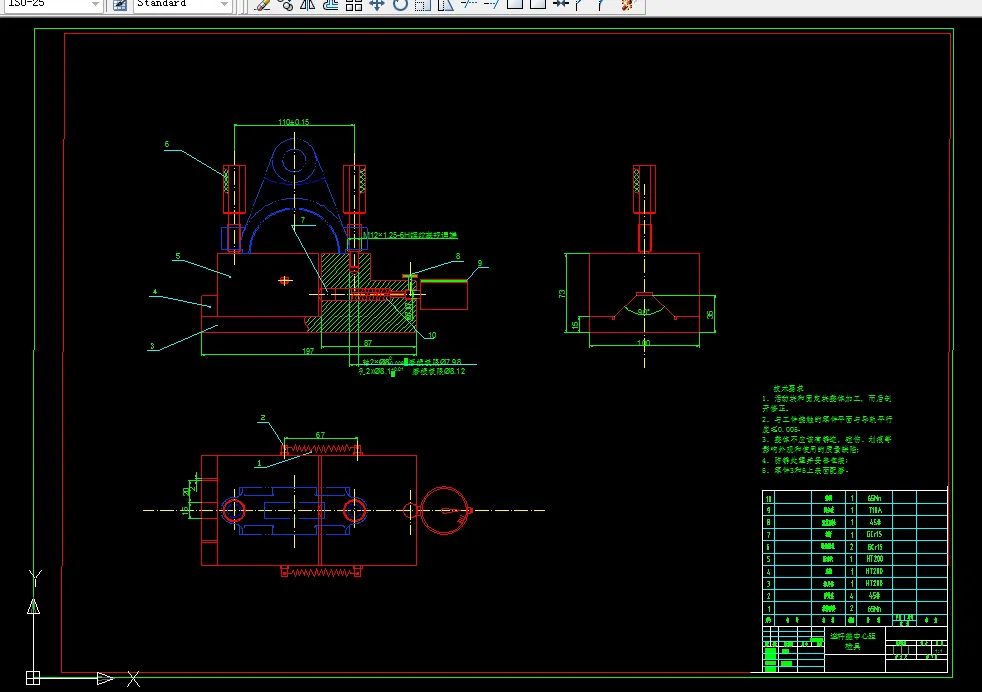
Task: Select the Explode tool
Action: [x=627, y=5]
